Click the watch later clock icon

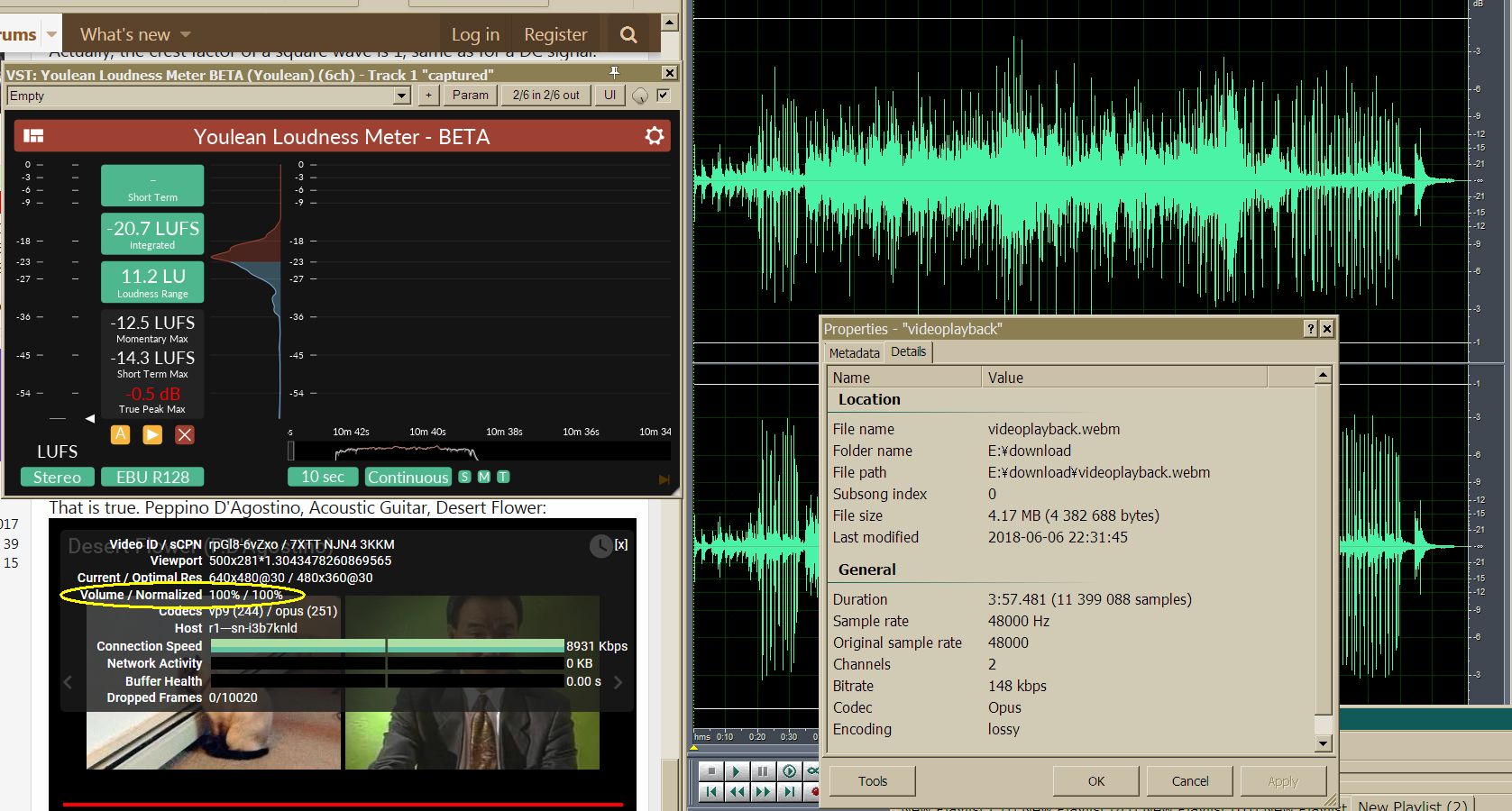[x=600, y=546]
